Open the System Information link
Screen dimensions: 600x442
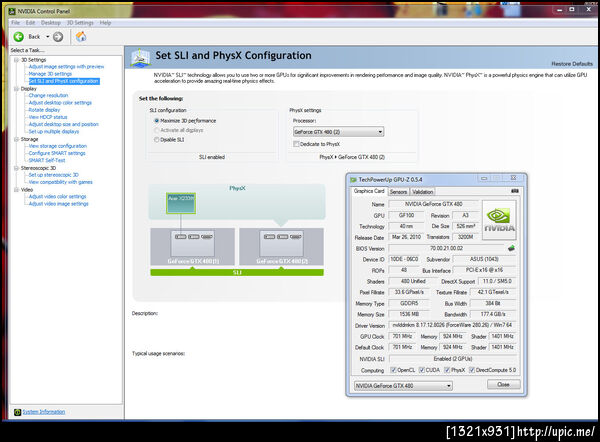[x=44, y=412]
